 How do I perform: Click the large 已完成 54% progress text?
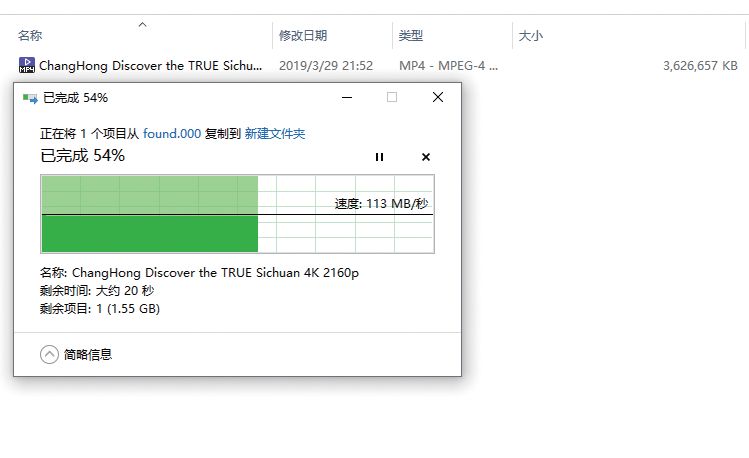[x=83, y=156]
